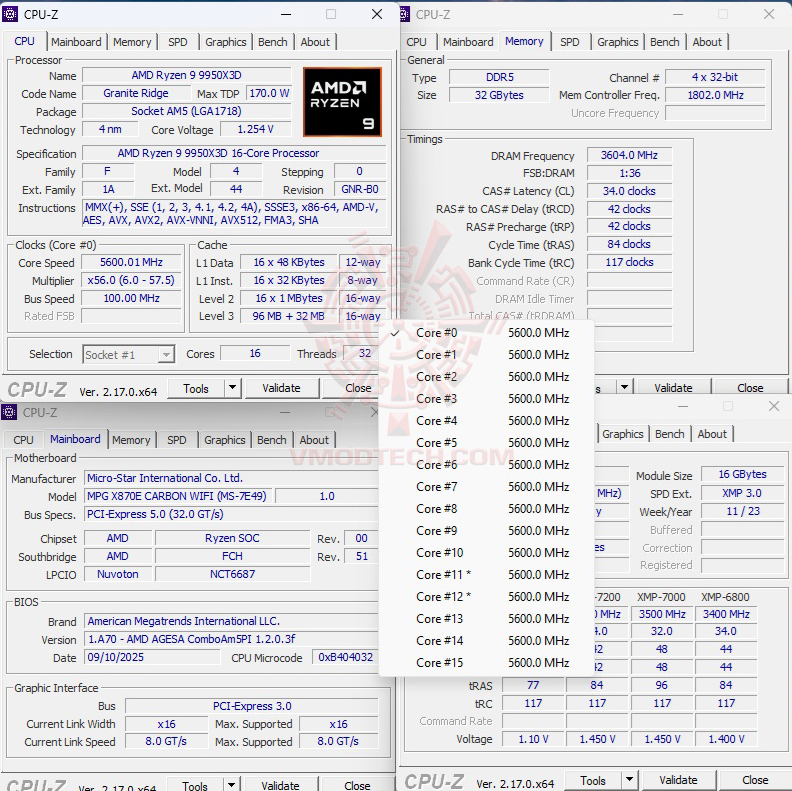Select Core #1 from core clock menu
This screenshot has height=791, width=792.
tap(486, 355)
